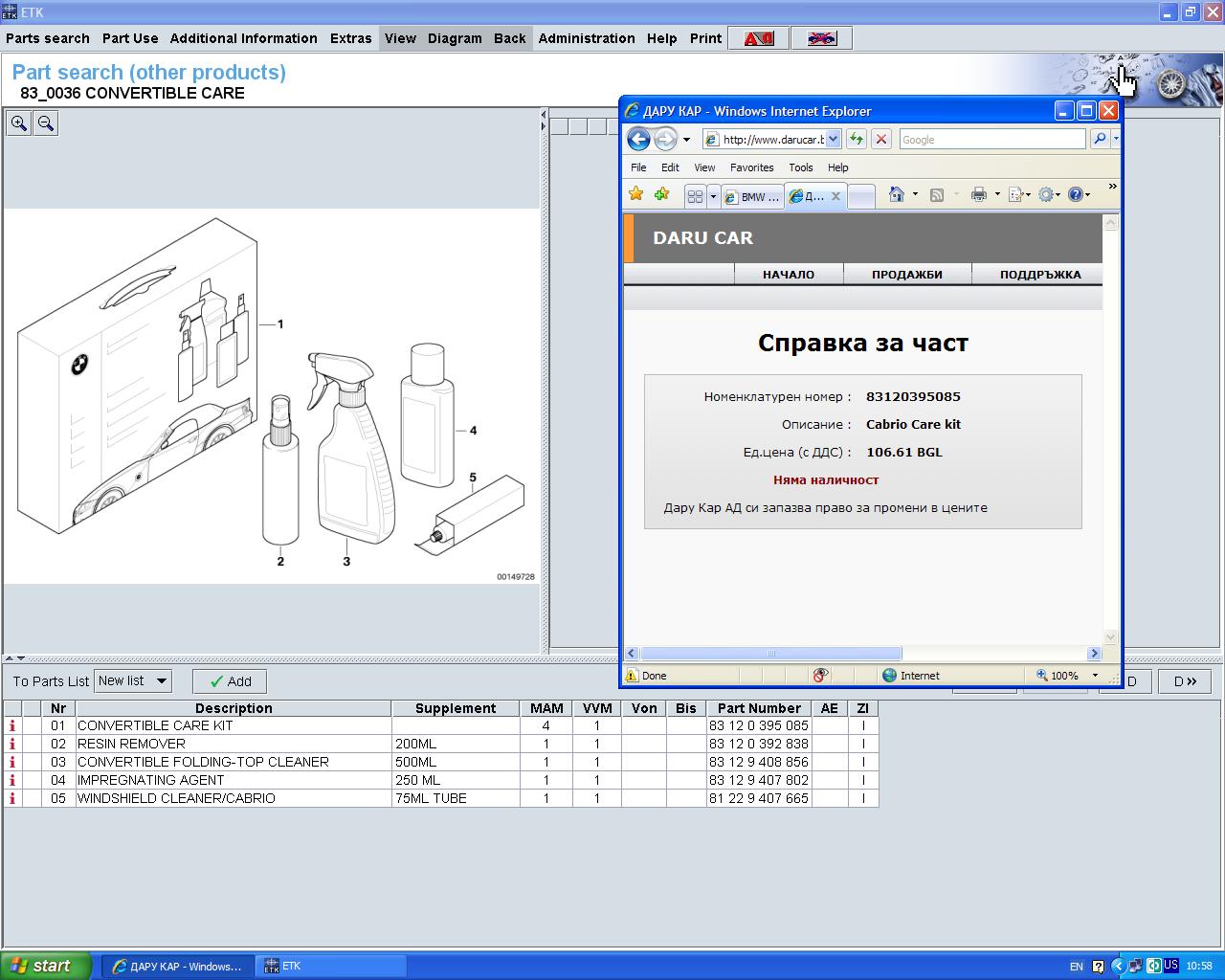Expand the IE address bar dropdown
The image size is (1225, 980).
coord(833,139)
